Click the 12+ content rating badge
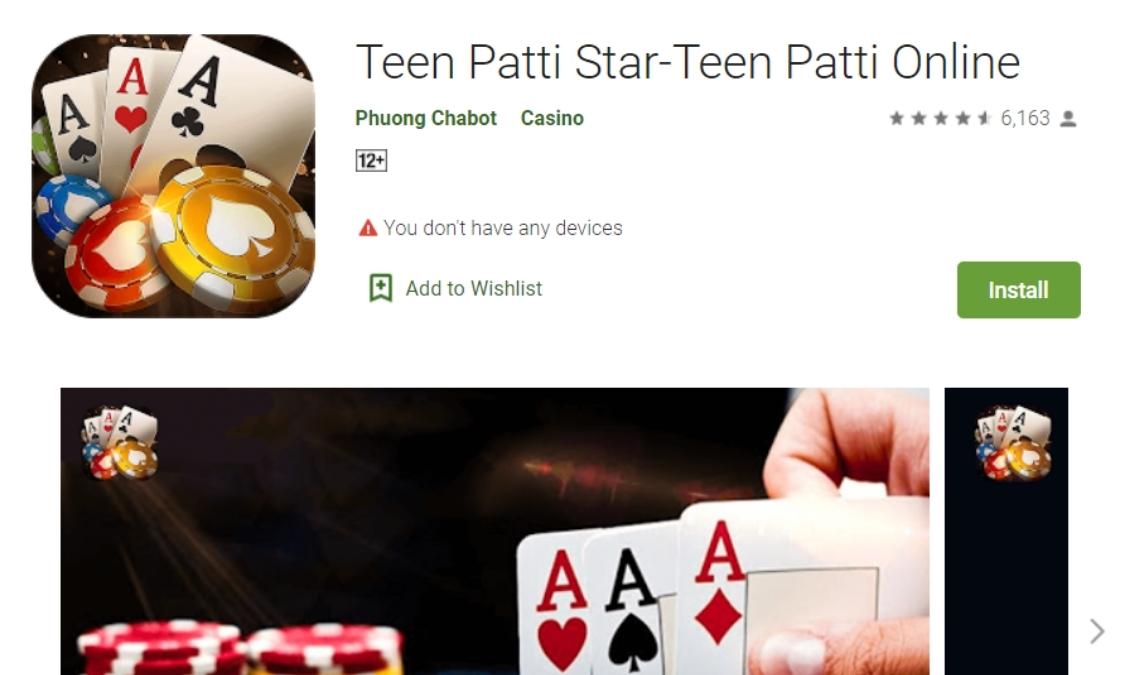This screenshot has height=675, width=1125. coord(371,160)
